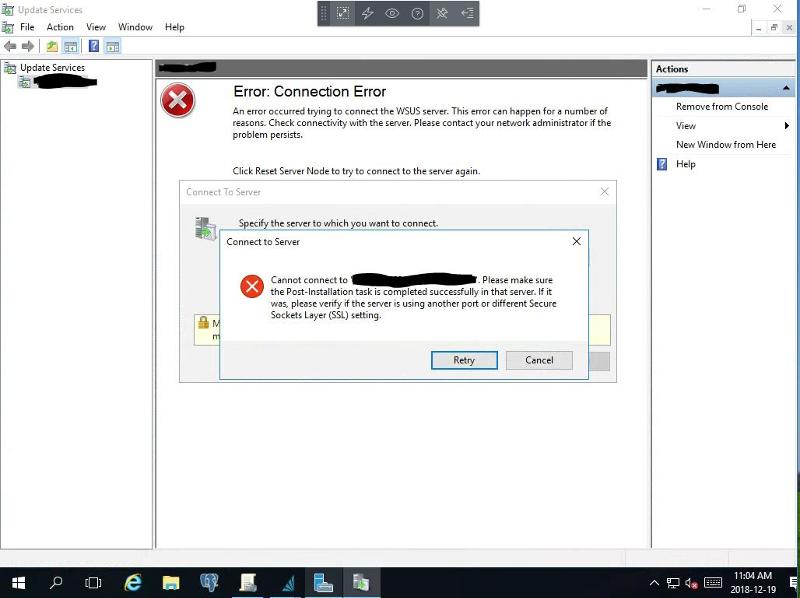Viewport: 800px width, 598px height.
Task: Open File Explorer from the taskbar
Action: pos(171,583)
